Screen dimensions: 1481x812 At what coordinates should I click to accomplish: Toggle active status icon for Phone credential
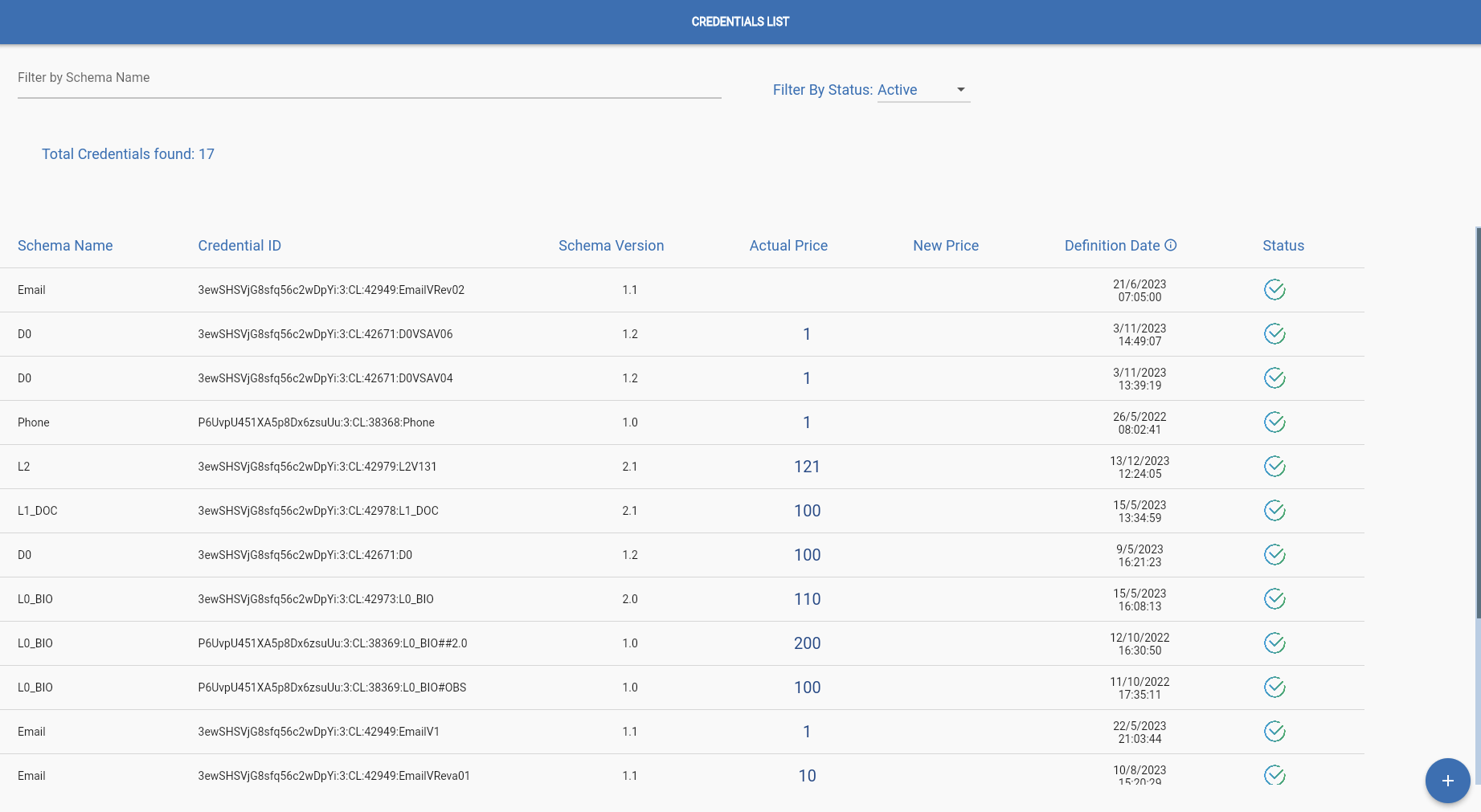(x=1274, y=422)
